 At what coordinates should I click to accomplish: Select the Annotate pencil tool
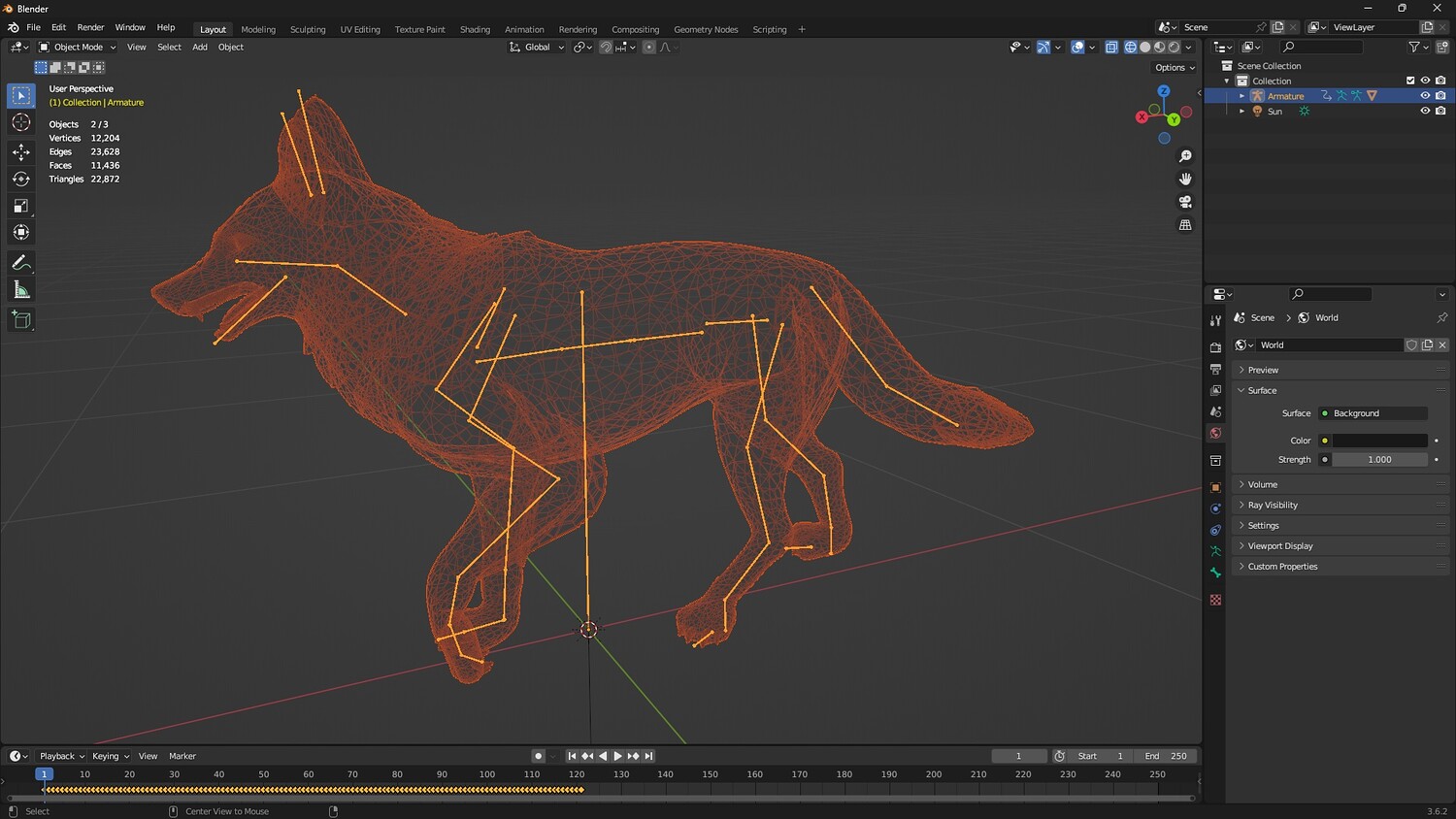coord(20,263)
